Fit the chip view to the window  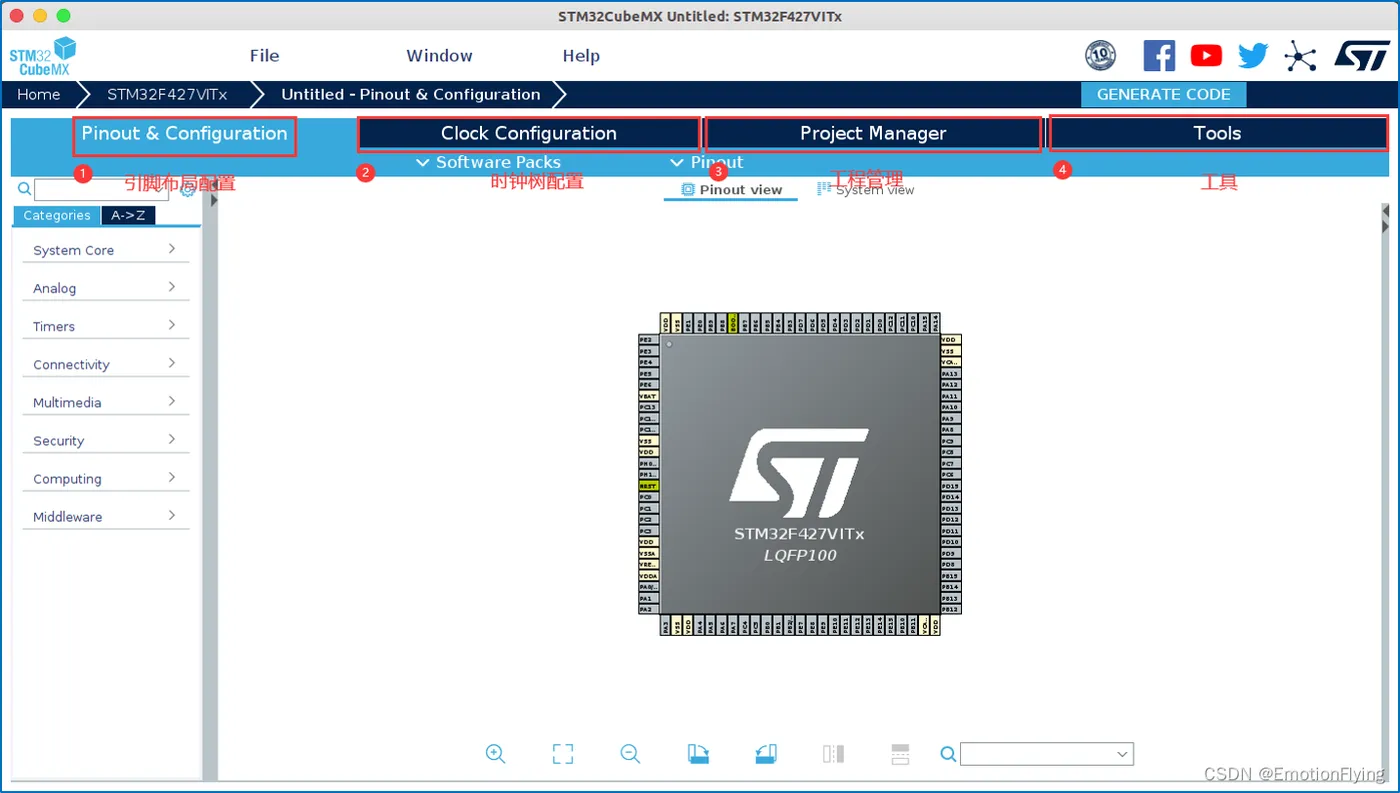563,754
